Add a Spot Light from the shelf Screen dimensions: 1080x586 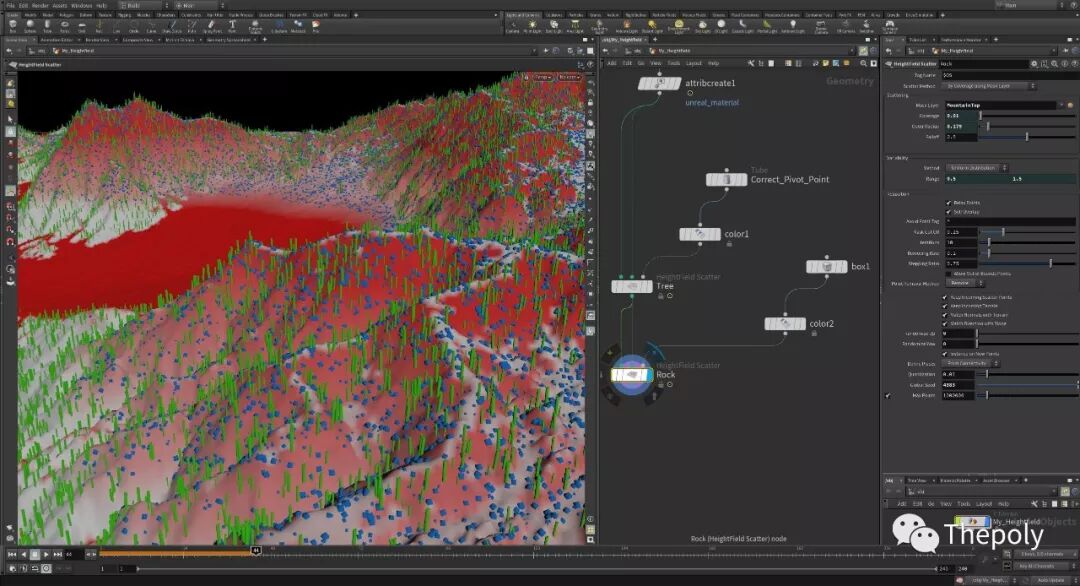coord(554,27)
